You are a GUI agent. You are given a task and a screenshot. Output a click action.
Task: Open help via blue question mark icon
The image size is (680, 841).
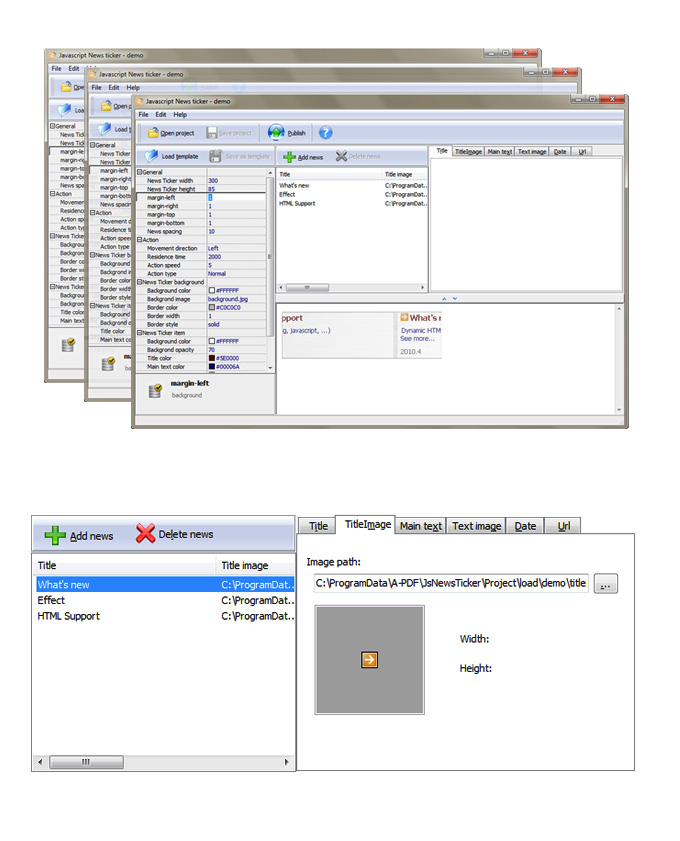[325, 133]
